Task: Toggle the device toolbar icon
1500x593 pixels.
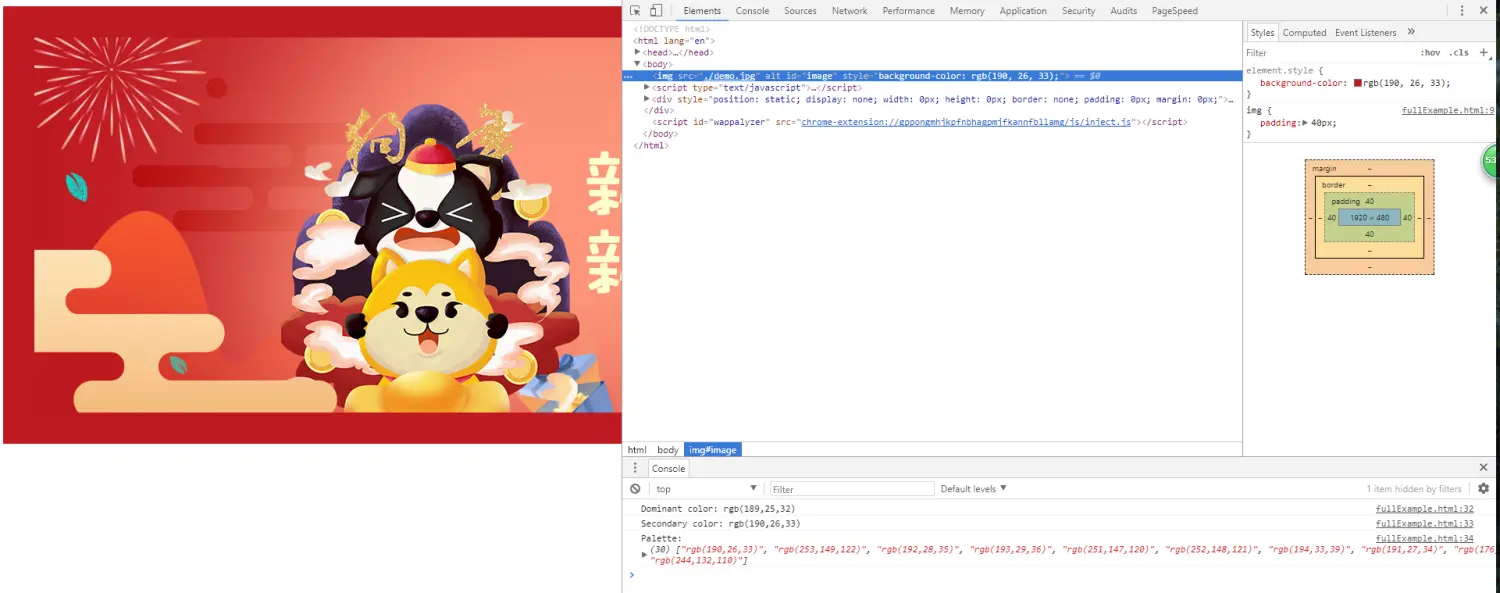Action: (656, 11)
